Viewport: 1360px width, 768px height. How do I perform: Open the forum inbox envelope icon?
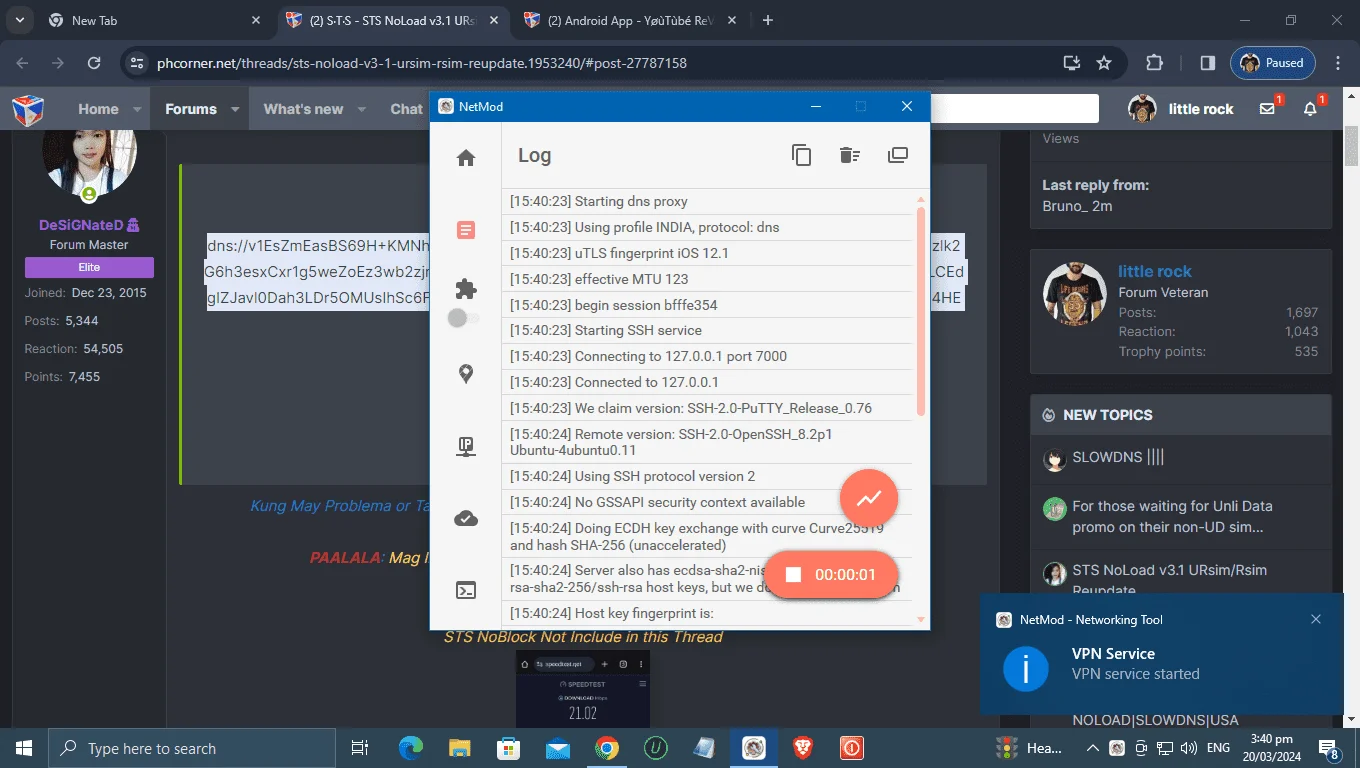(1268, 109)
